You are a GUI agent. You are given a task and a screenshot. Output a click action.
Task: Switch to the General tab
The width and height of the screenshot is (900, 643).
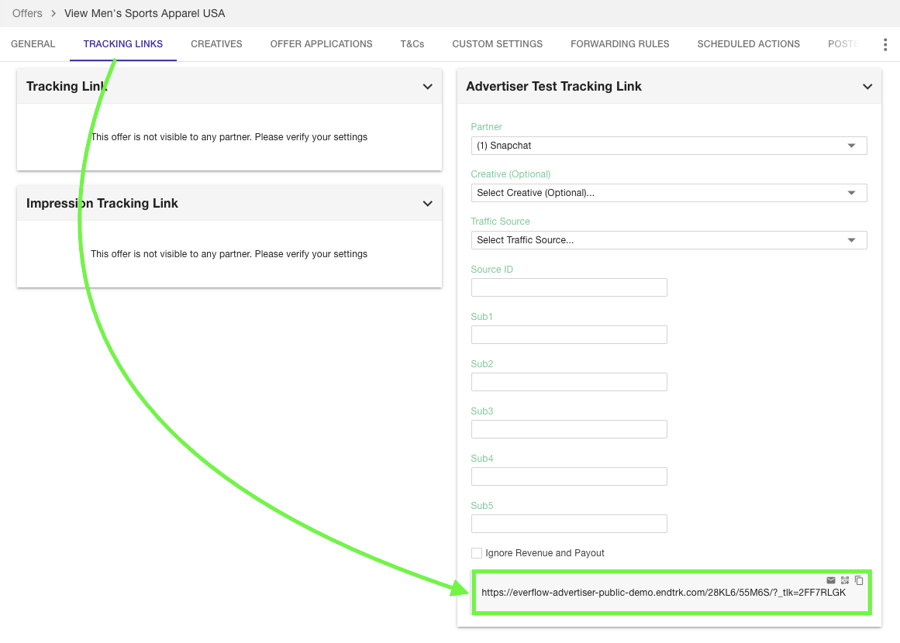[x=33, y=44]
